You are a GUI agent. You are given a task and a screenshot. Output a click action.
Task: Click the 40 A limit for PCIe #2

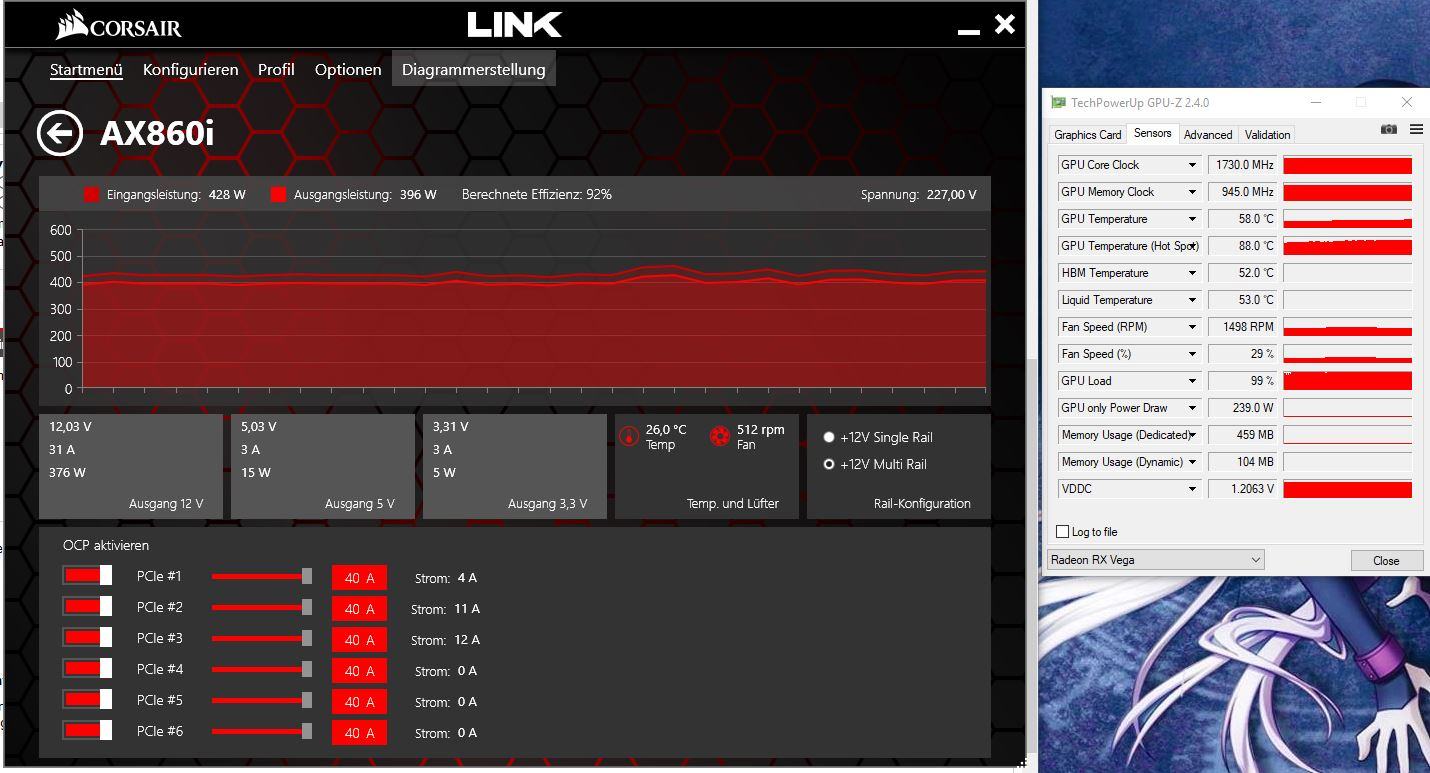click(359, 609)
